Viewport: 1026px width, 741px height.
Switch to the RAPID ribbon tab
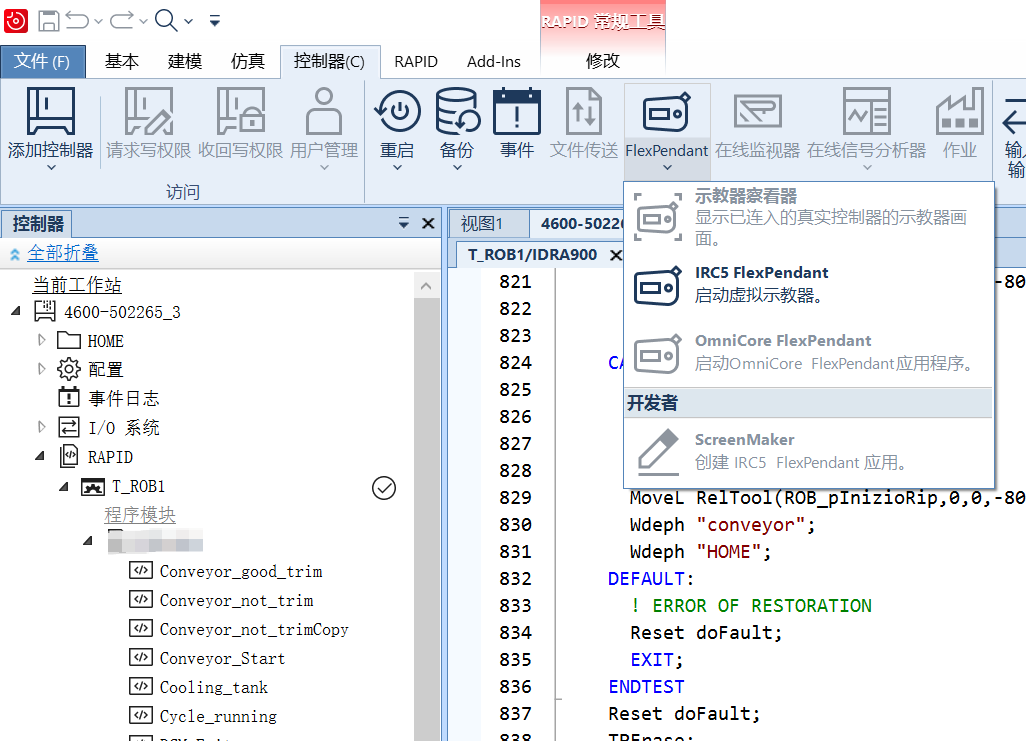click(416, 62)
